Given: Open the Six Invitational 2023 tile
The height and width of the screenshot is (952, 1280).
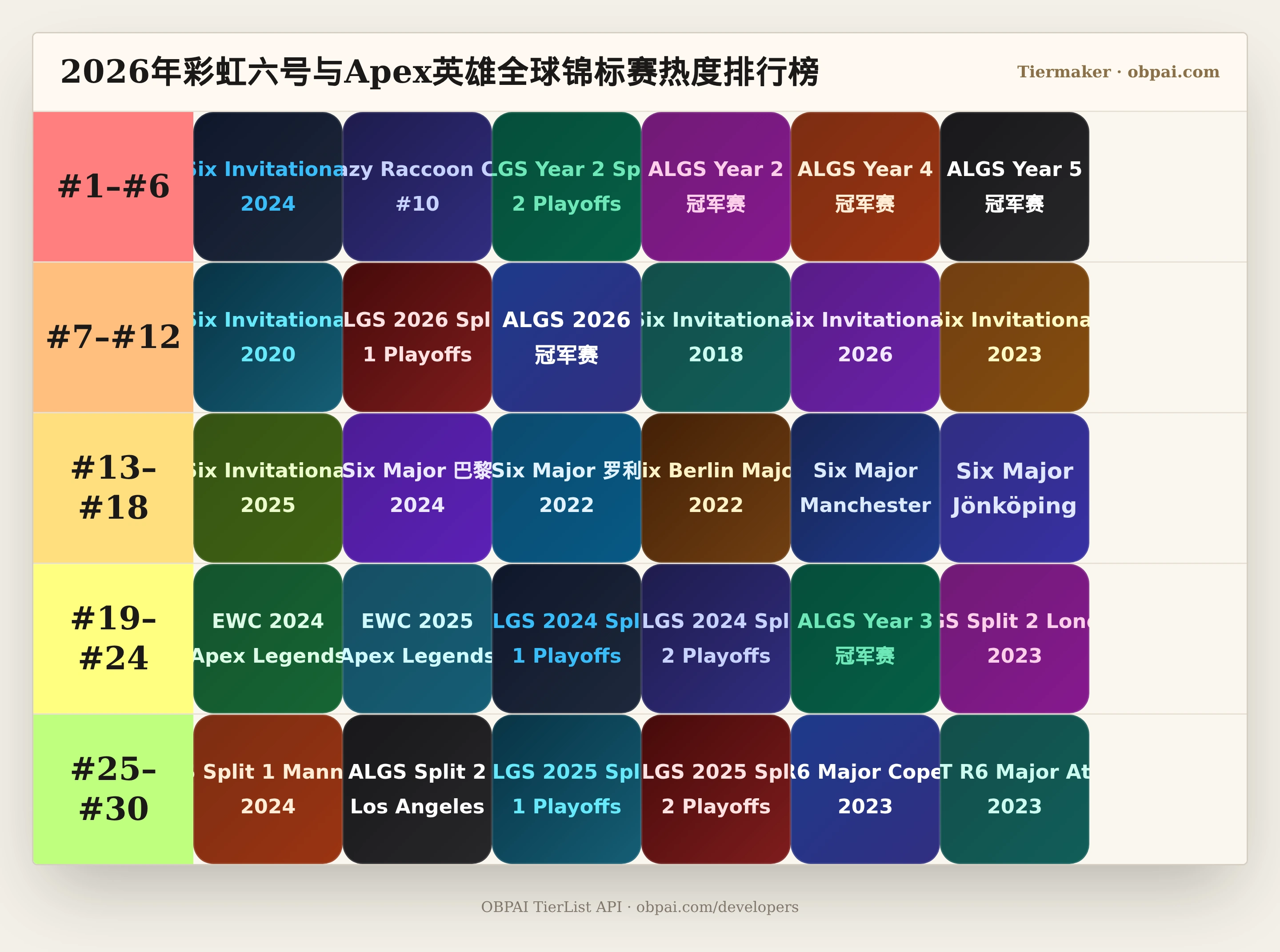Looking at the screenshot, I should pos(1014,337).
